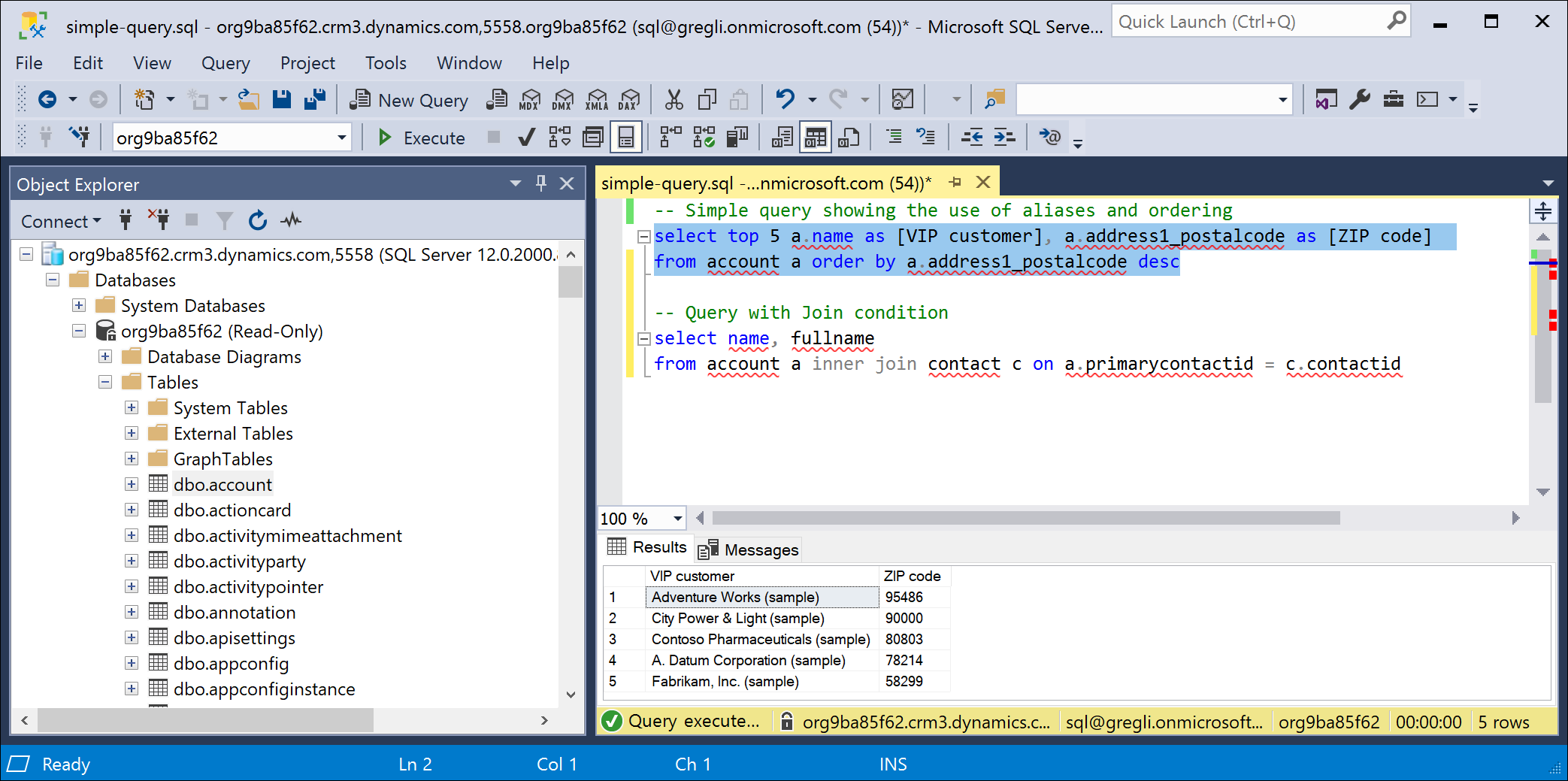Open the Connect dropdown in Object Explorer
This screenshot has width=1568, height=781.
click(59, 220)
